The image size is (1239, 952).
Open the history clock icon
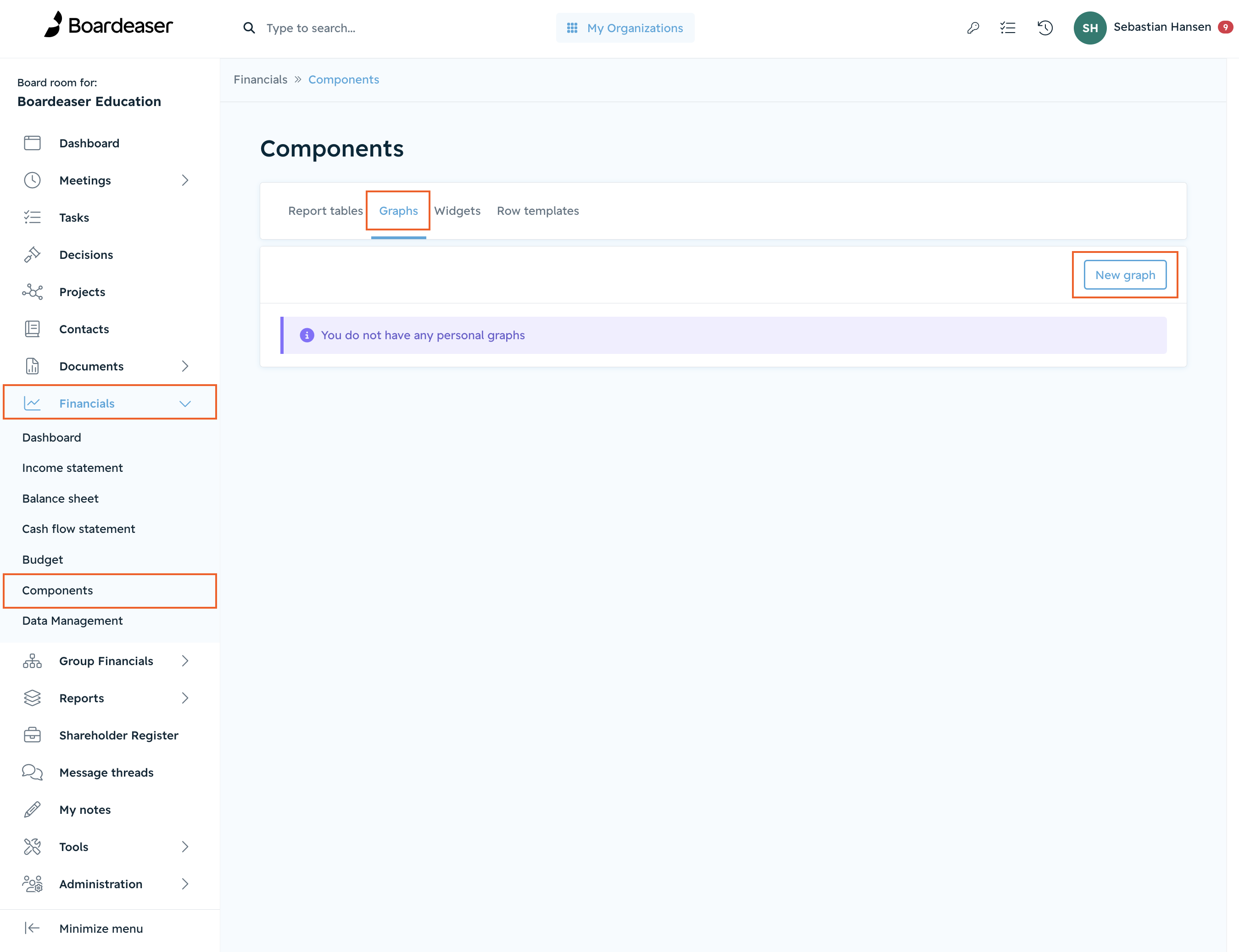tap(1045, 28)
